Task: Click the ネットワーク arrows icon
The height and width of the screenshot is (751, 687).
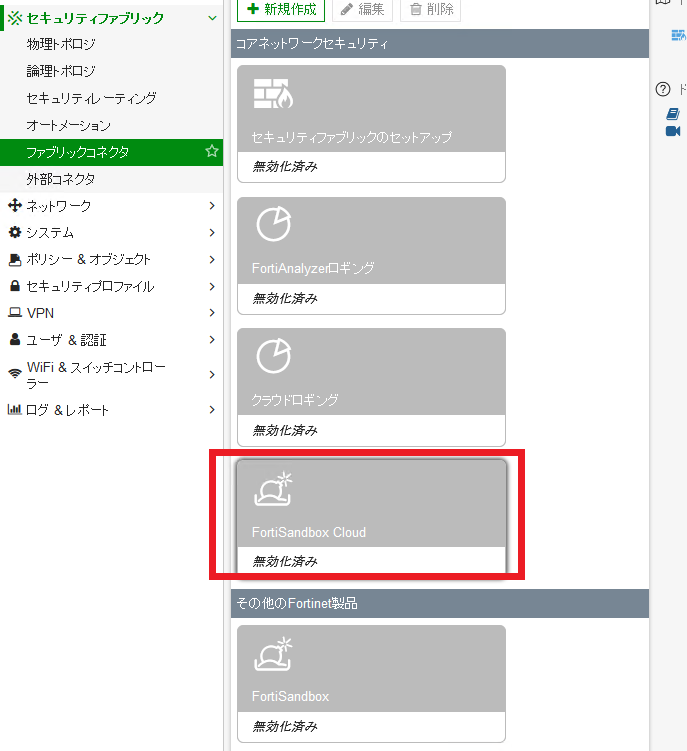Action: click(x=15, y=205)
